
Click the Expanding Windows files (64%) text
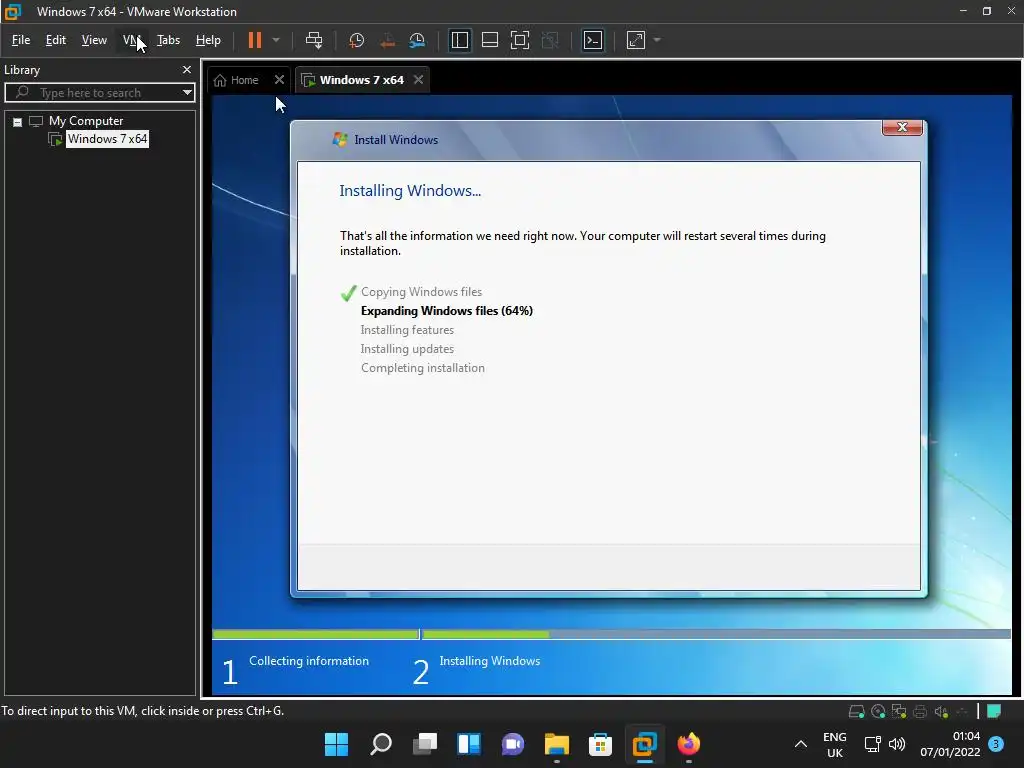(x=447, y=311)
